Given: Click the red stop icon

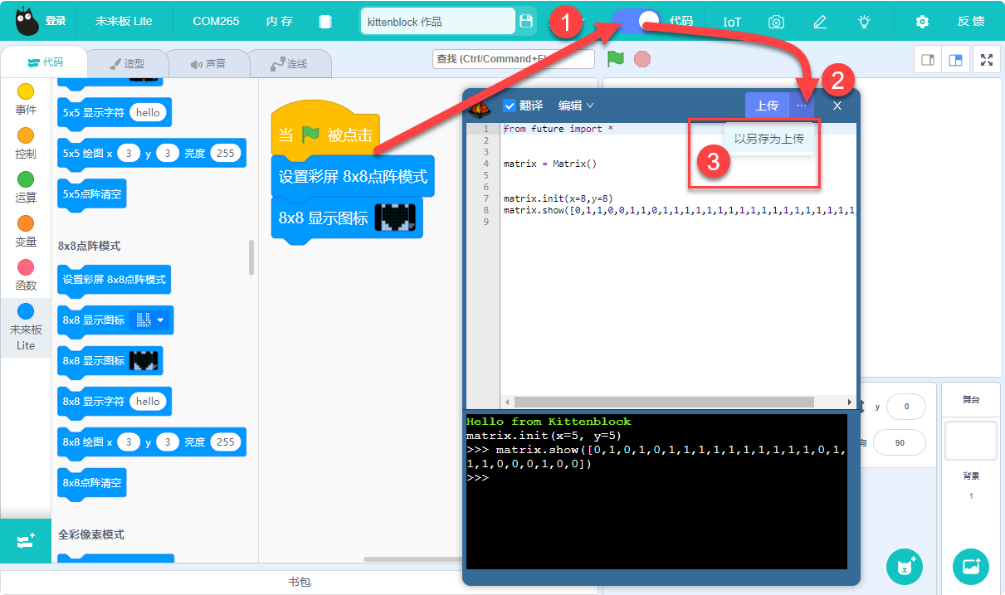Looking at the screenshot, I should [x=642, y=59].
